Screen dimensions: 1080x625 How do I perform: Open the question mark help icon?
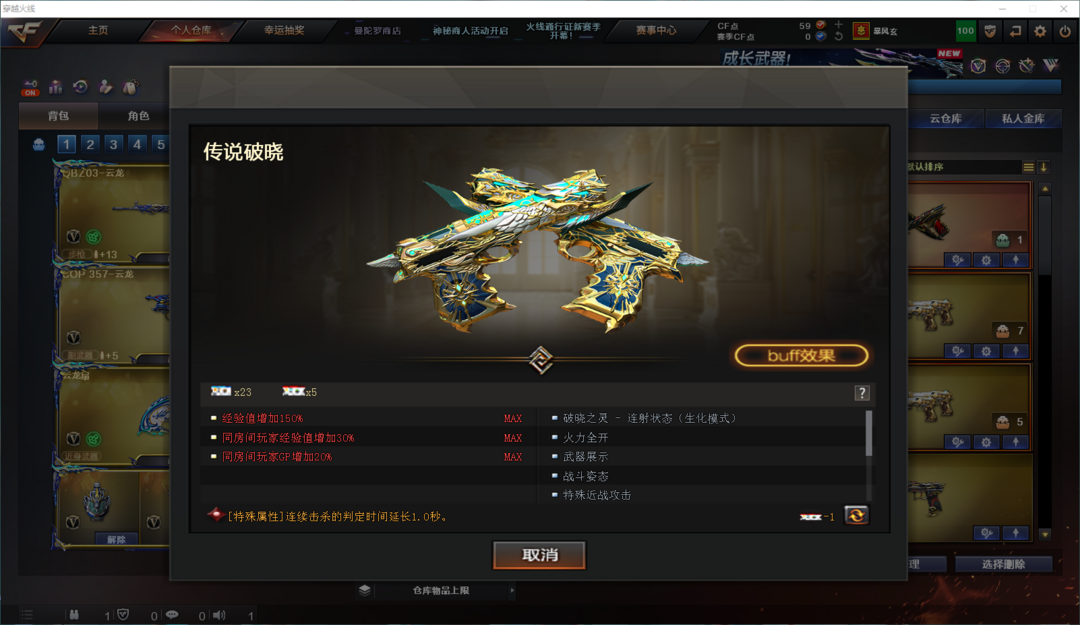pyautogui.click(x=862, y=393)
